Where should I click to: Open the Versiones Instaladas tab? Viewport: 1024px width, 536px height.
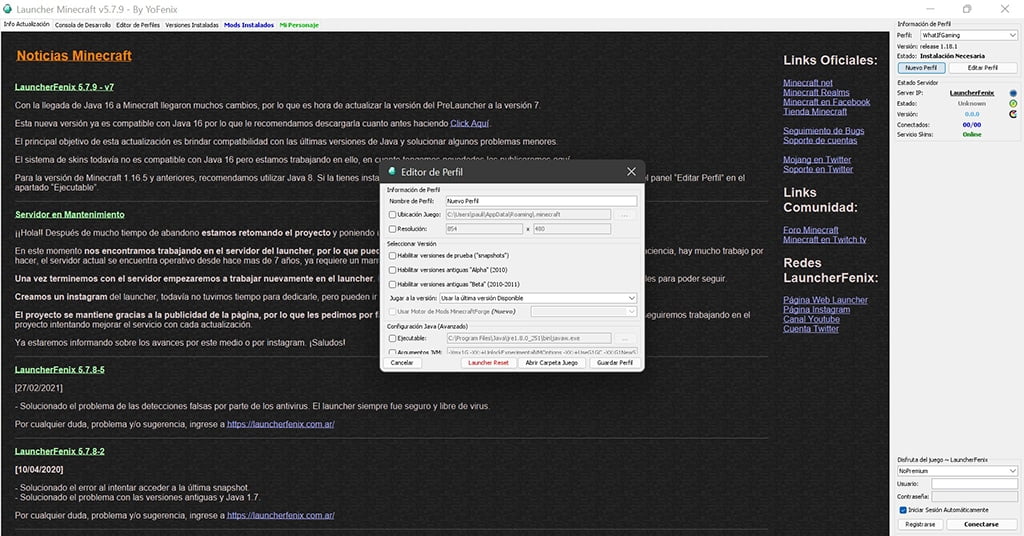tap(192, 25)
